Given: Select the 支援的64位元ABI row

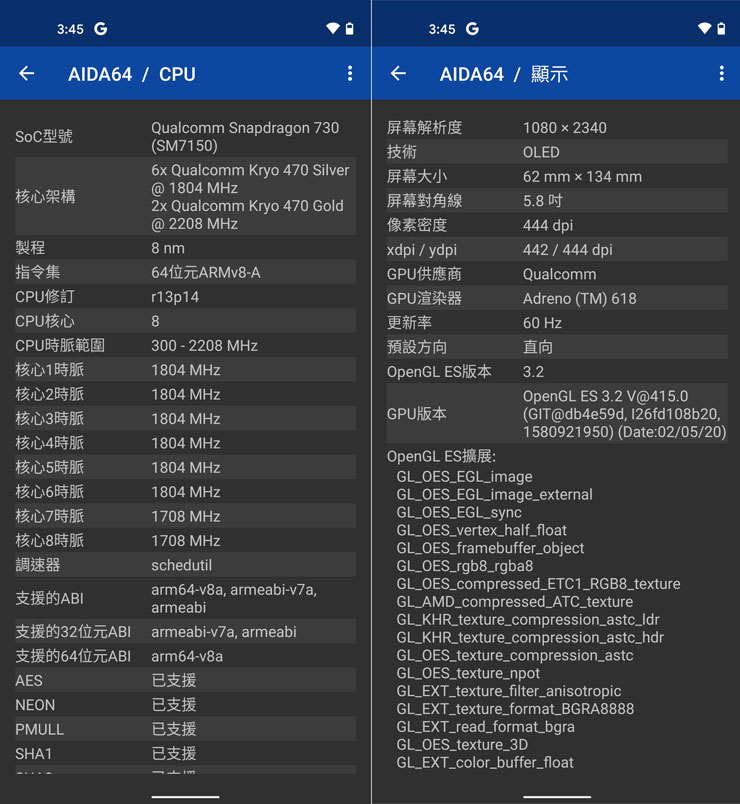Looking at the screenshot, I should tap(185, 656).
